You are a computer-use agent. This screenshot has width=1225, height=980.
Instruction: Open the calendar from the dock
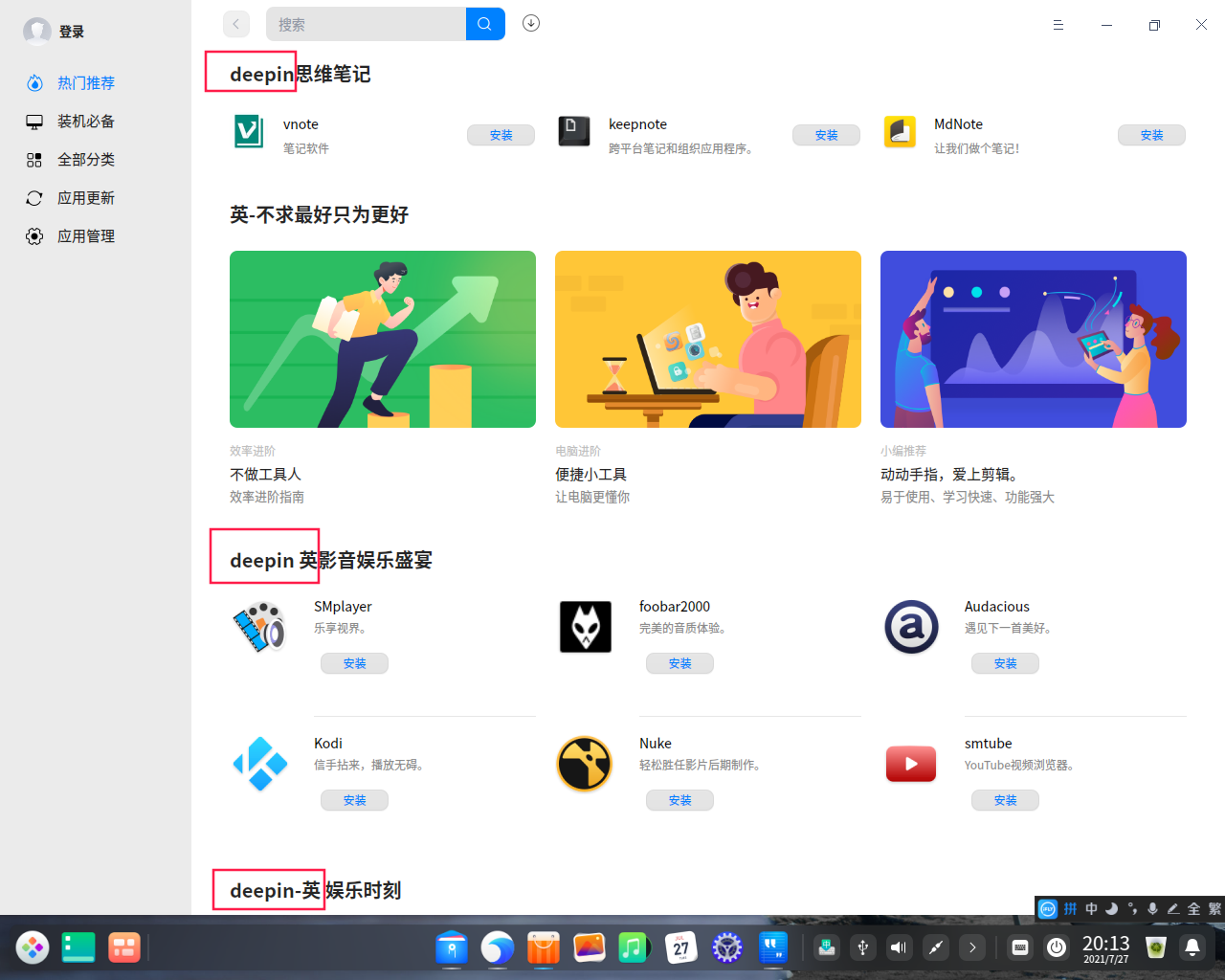coord(680,947)
